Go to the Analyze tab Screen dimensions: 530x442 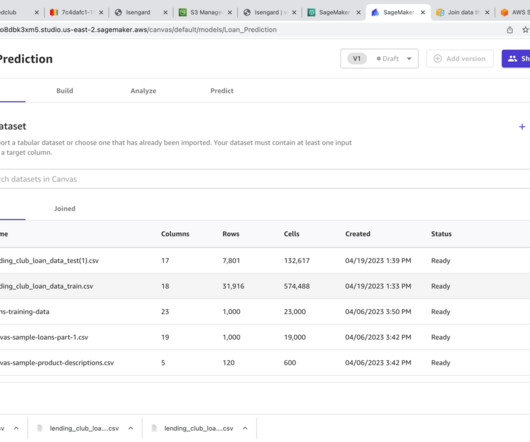click(x=143, y=91)
